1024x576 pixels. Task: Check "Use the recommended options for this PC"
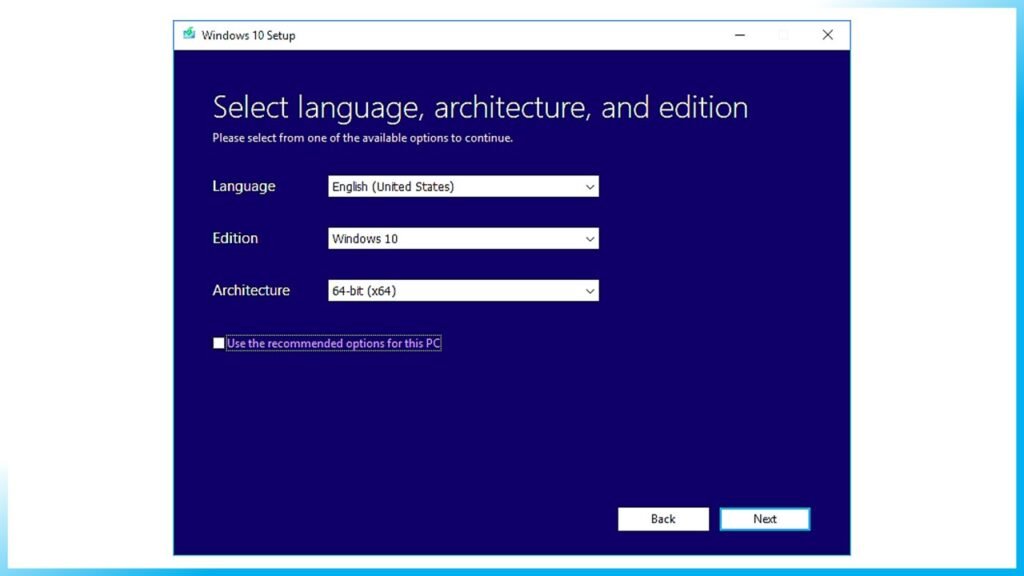(218, 342)
